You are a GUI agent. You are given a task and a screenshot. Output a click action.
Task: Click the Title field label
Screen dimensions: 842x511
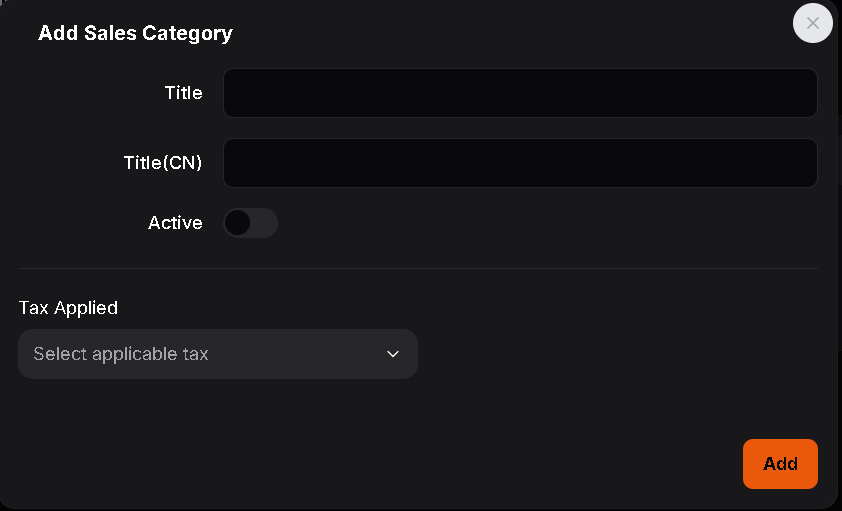point(183,93)
